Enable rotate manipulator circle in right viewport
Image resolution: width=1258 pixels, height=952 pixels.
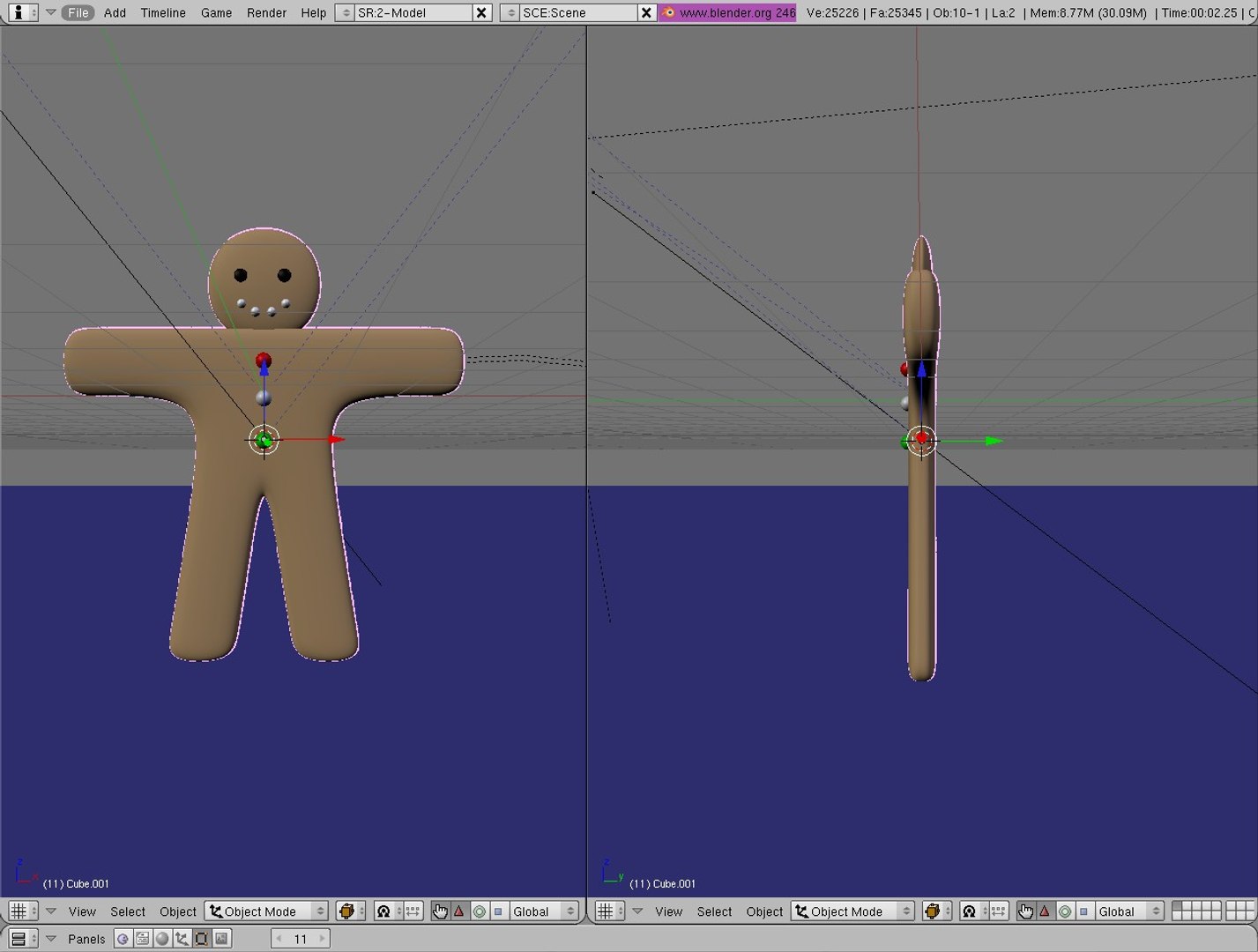coord(1064,911)
